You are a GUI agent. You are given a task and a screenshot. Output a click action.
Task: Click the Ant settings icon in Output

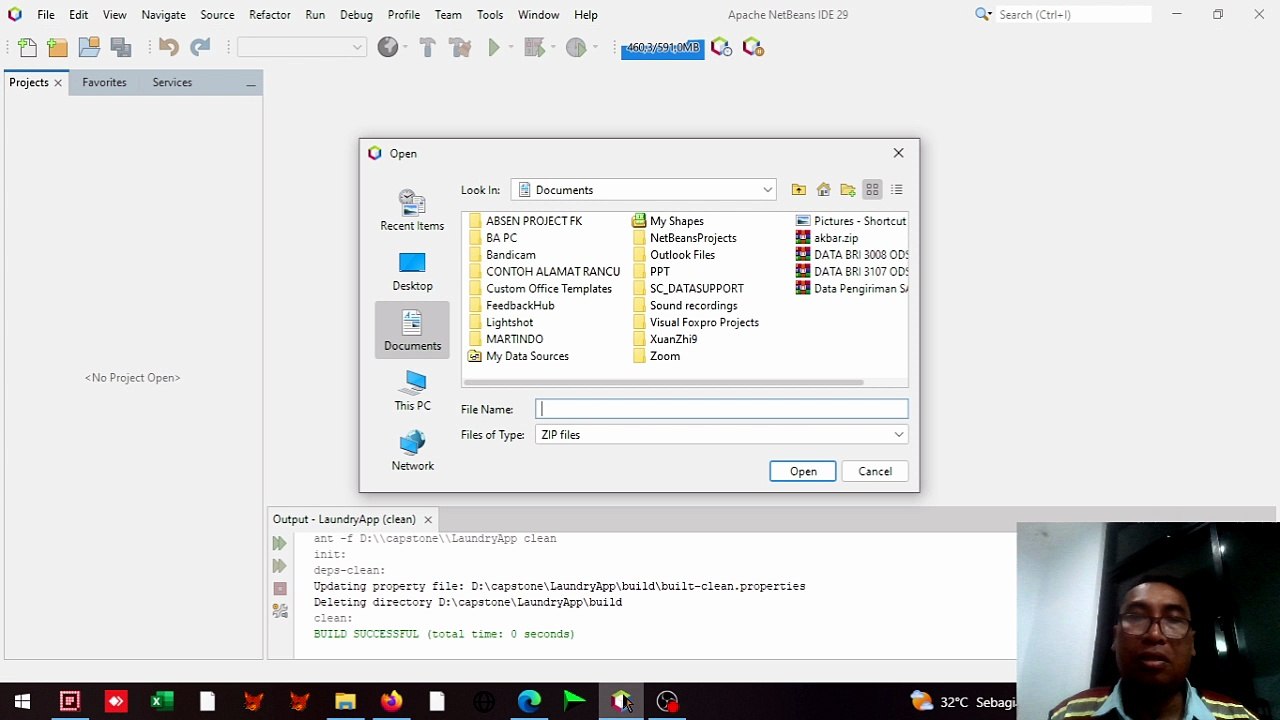(280, 611)
